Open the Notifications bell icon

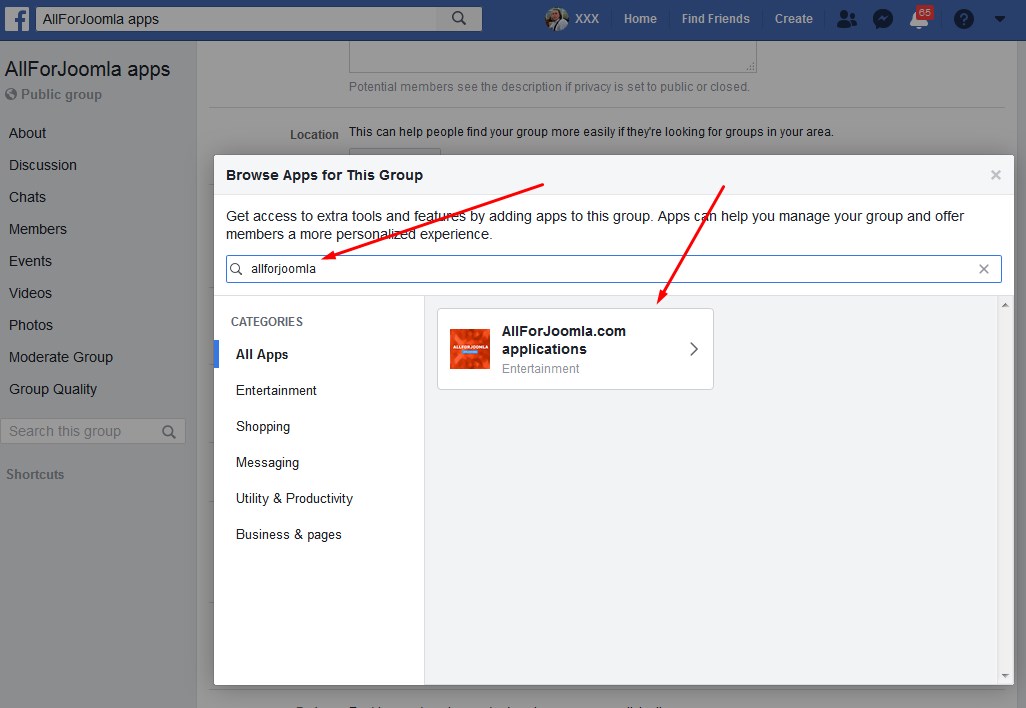[919, 19]
